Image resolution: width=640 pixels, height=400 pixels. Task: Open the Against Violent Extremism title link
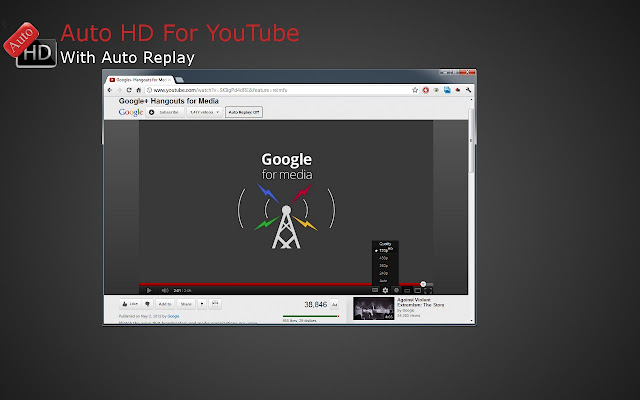click(x=420, y=302)
